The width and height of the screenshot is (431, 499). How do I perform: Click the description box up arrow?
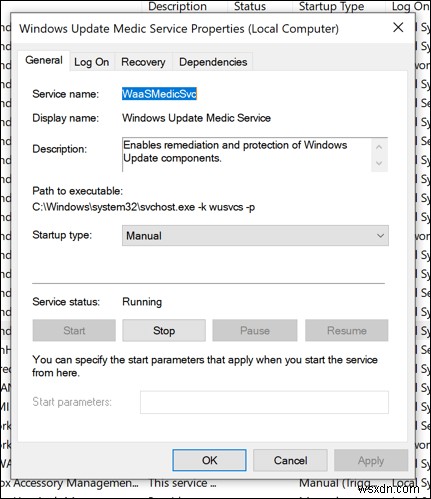click(379, 147)
